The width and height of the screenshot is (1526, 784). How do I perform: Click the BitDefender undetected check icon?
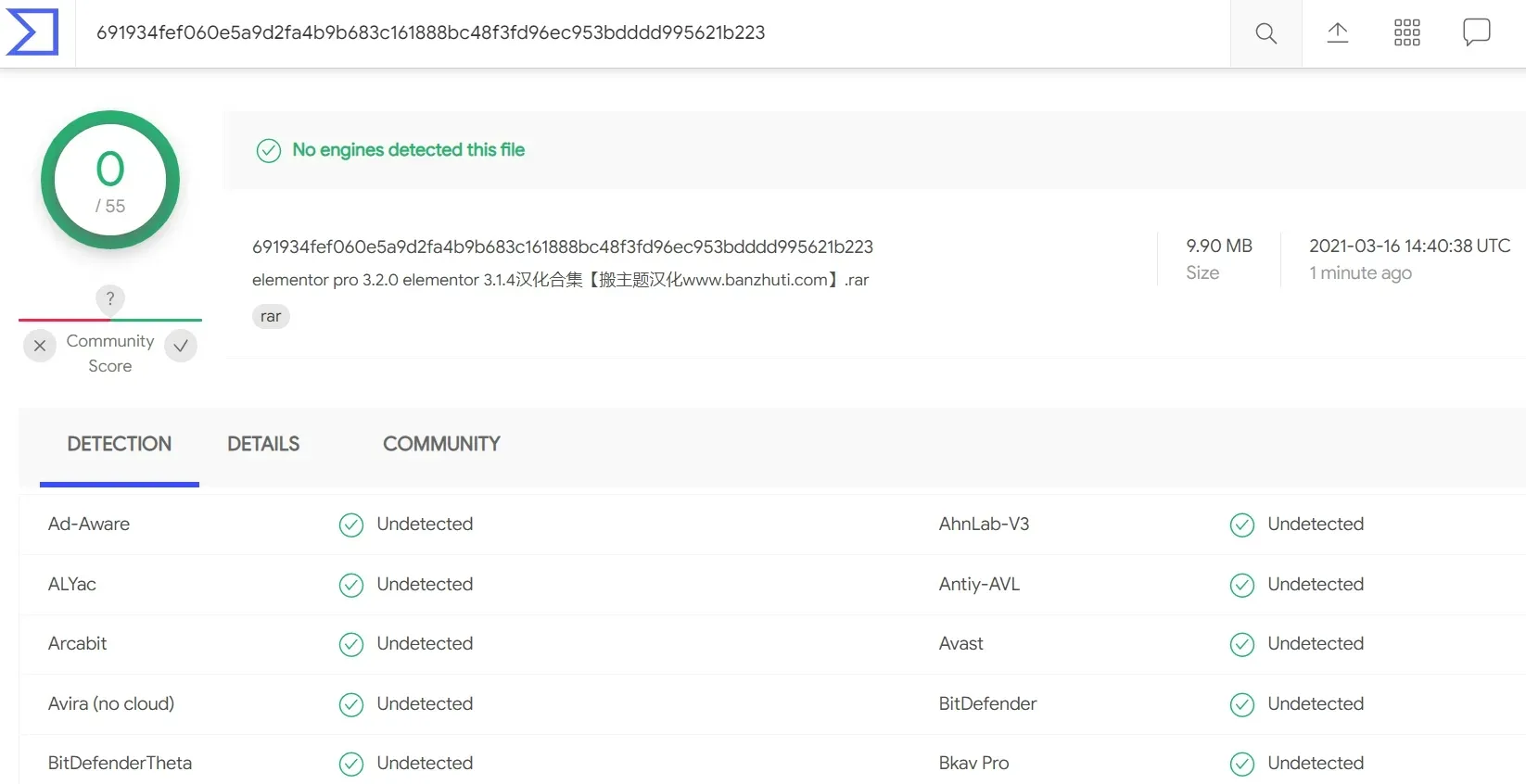(1241, 705)
